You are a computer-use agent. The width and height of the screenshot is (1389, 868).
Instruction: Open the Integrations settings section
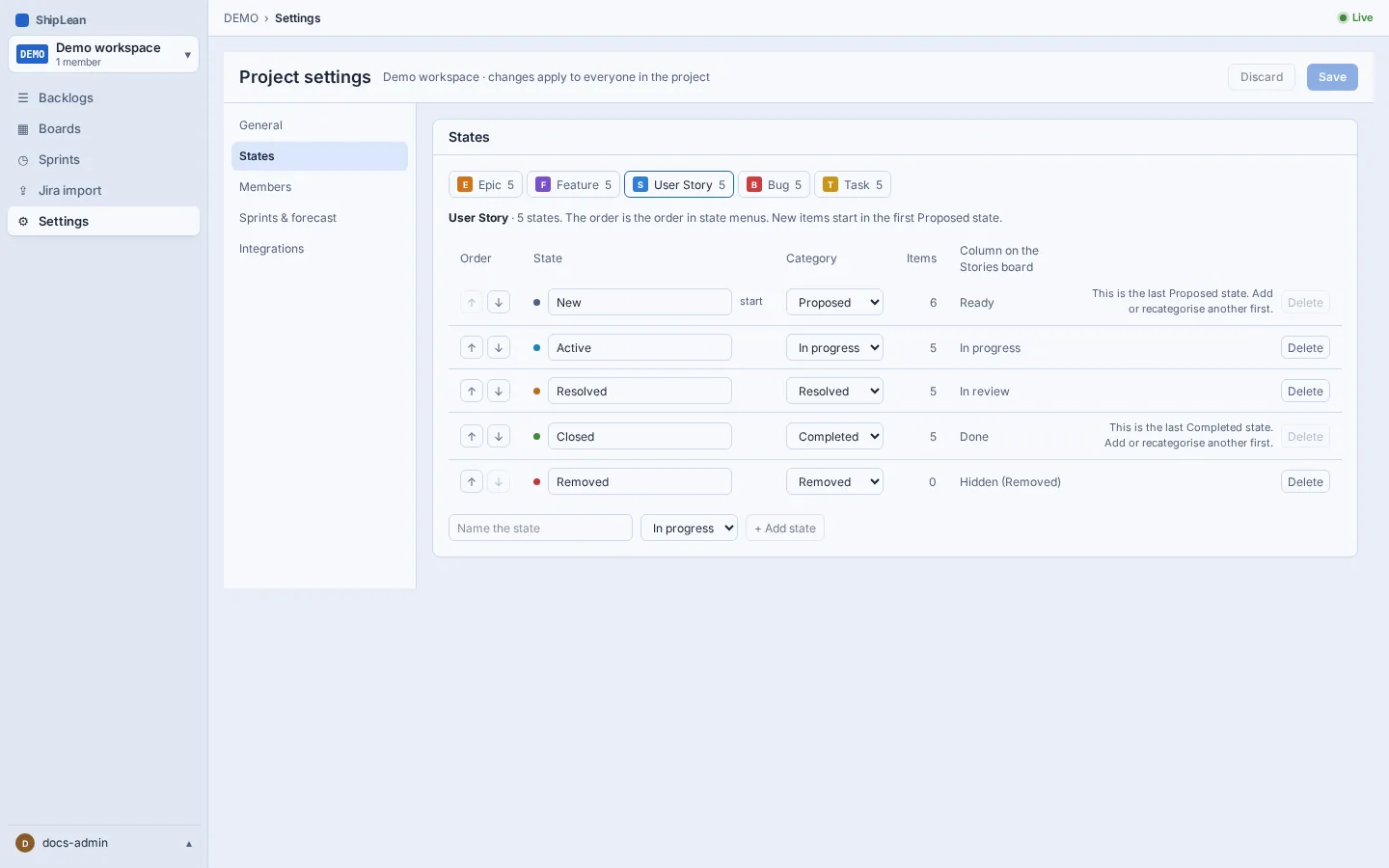click(319, 249)
